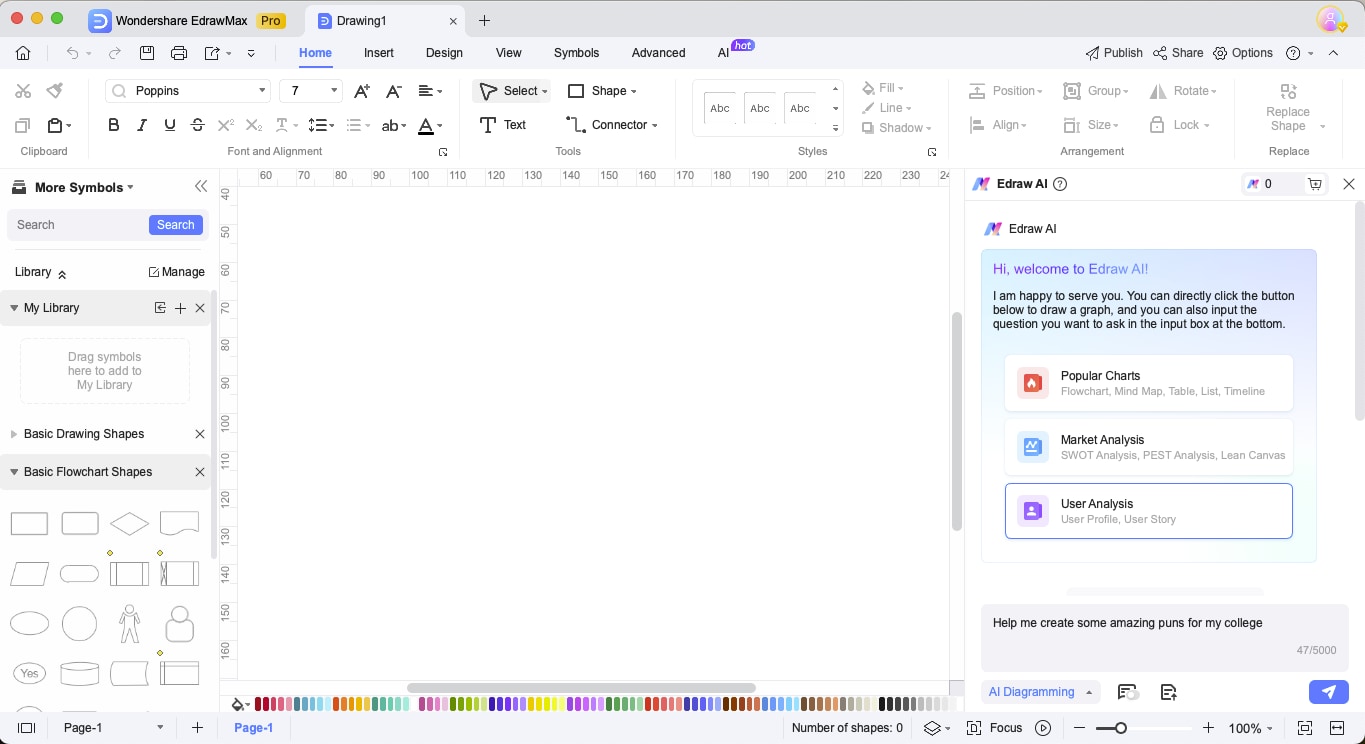
Task: Click the Home icon in quick toolbar
Action: pos(23,53)
